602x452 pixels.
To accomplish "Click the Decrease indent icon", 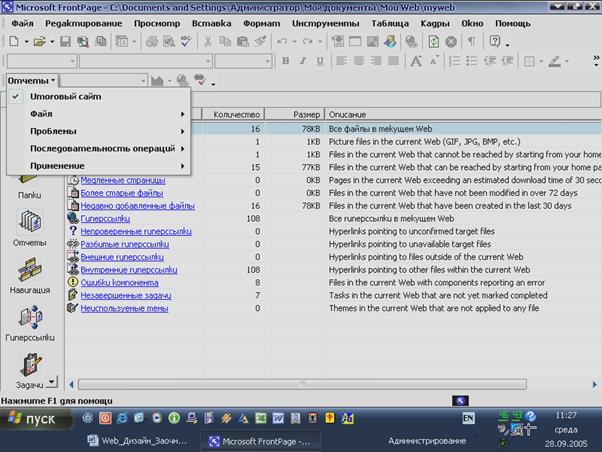I will 490,61.
